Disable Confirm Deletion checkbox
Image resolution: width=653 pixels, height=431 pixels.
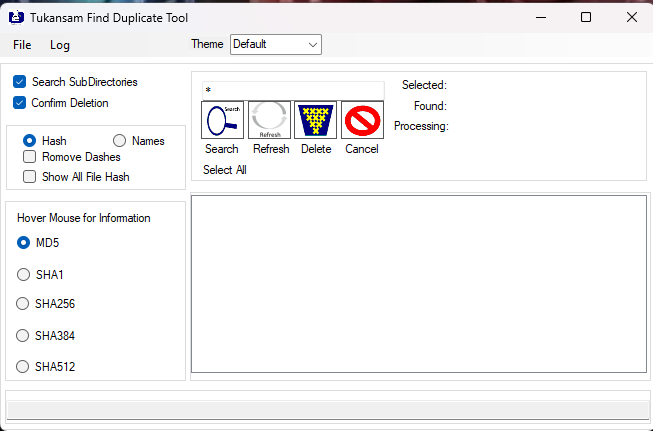click(20, 102)
